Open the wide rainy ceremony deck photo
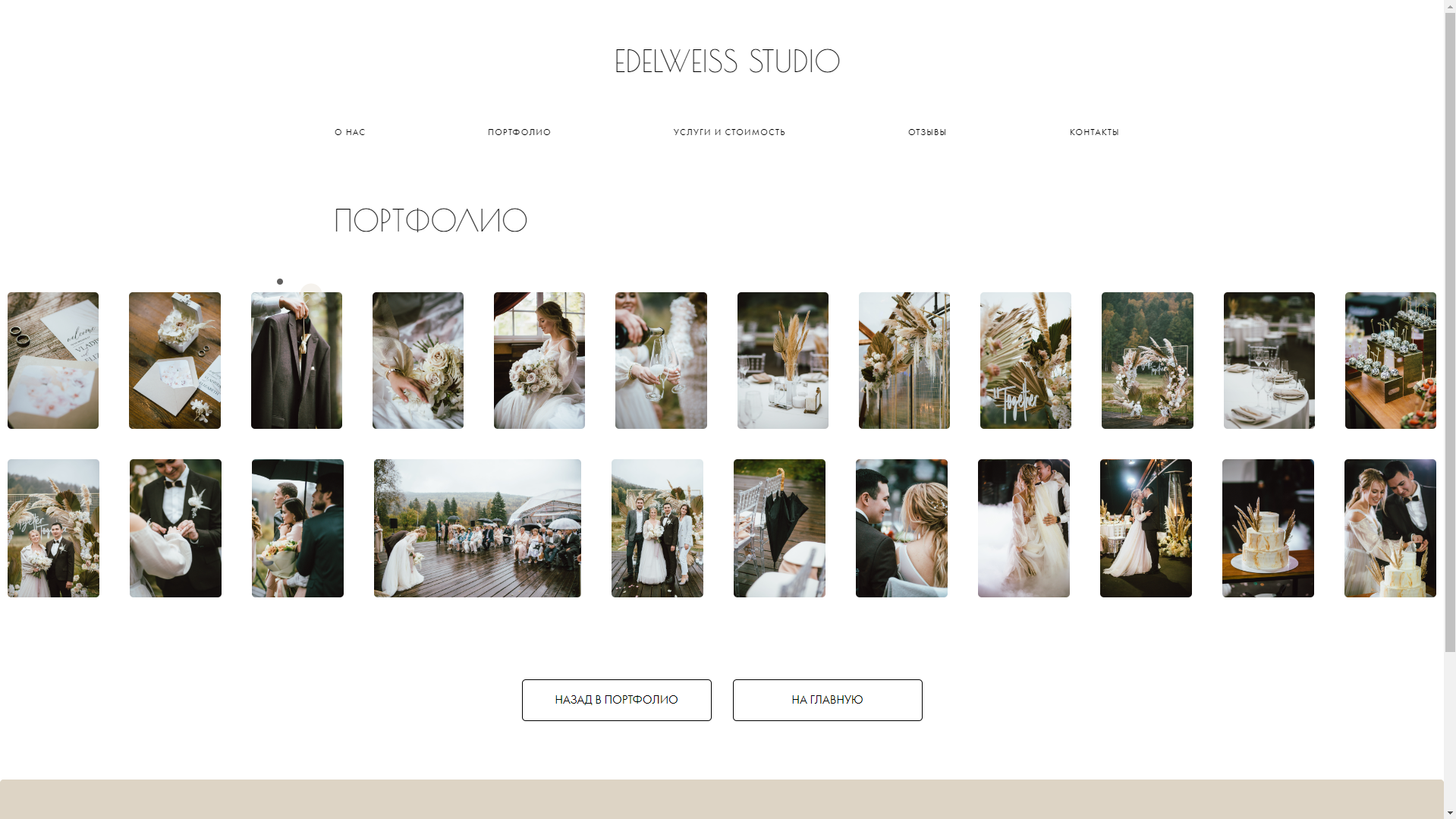 click(x=477, y=528)
